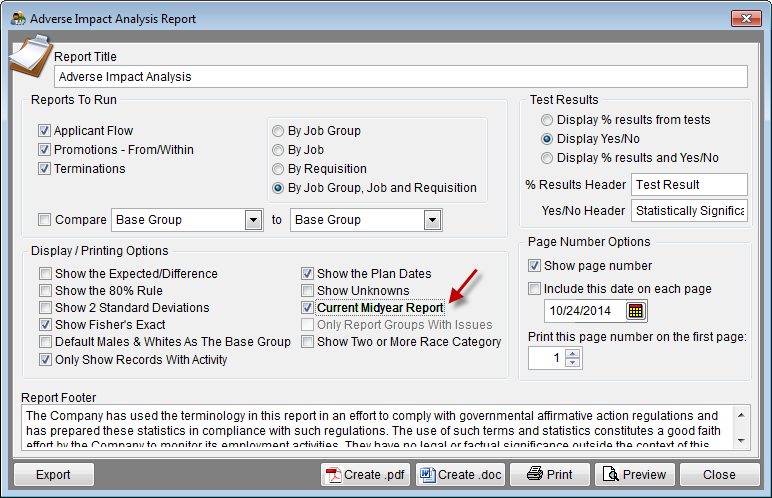The image size is (772, 498).
Task: Select Display % results and Yes/No
Action: [547, 158]
